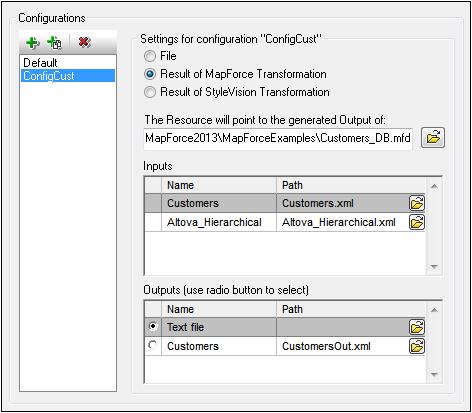The image size is (472, 413).
Task: Browse path for Text file output
Action: click(x=417, y=327)
